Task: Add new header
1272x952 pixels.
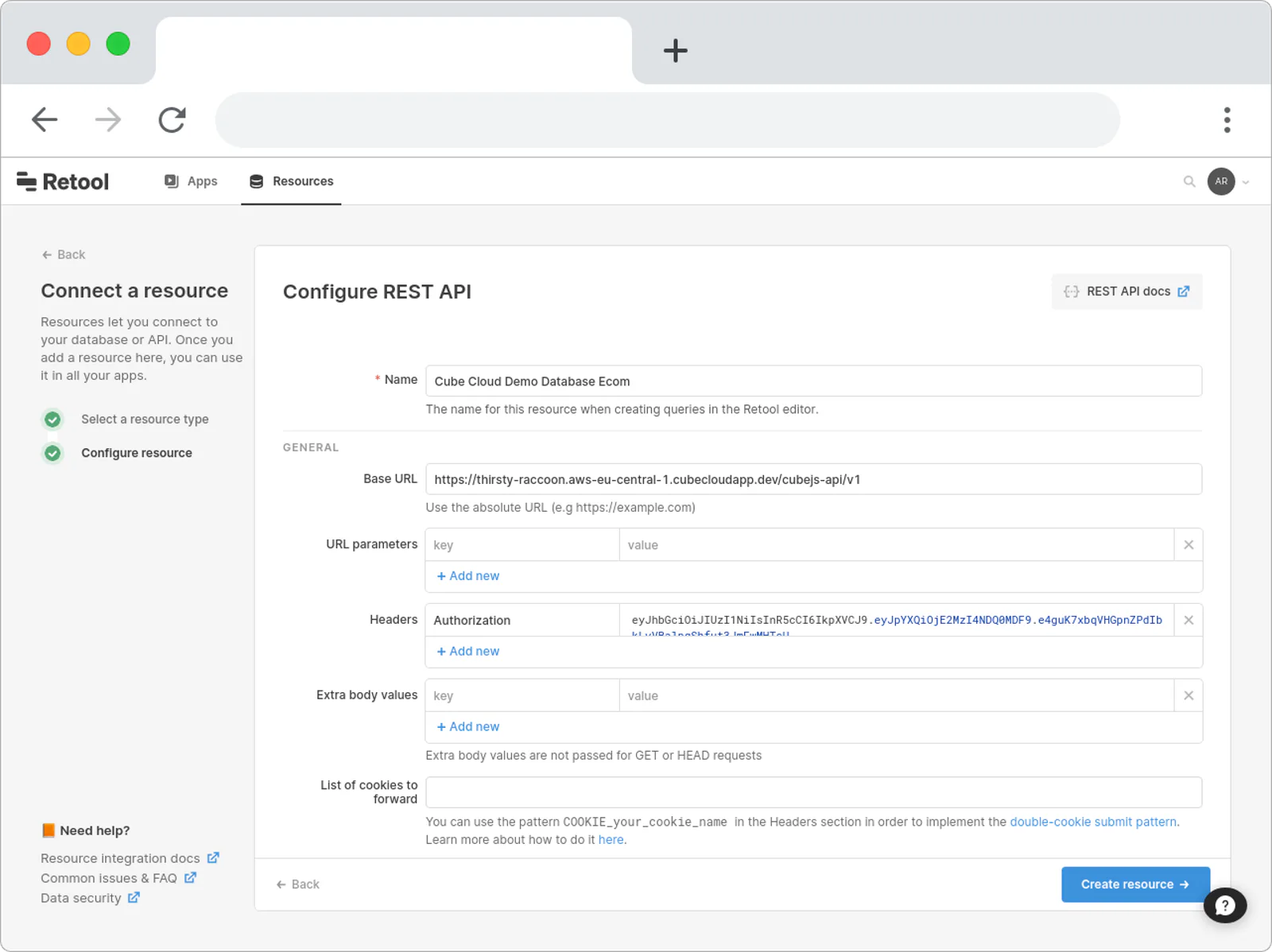Action: pyautogui.click(x=468, y=651)
